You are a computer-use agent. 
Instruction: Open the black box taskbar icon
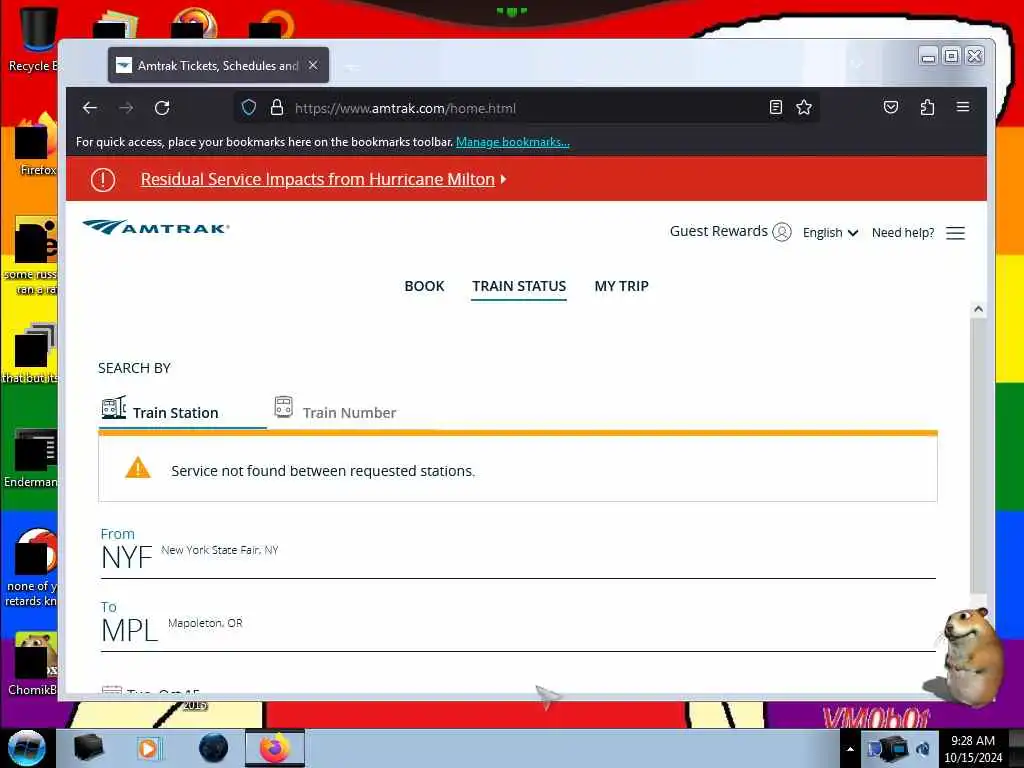pyautogui.click(x=88, y=748)
